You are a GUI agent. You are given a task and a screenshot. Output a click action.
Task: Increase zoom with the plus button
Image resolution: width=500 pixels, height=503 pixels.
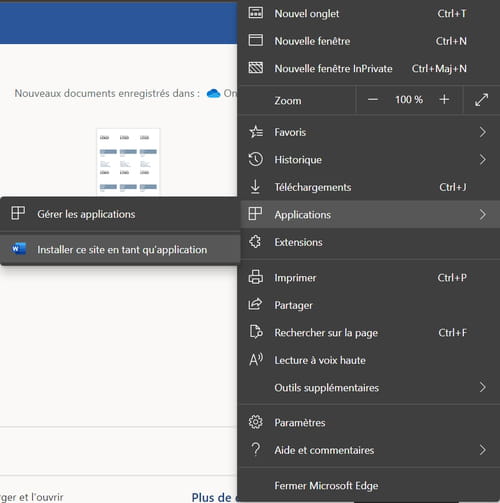[x=444, y=99]
